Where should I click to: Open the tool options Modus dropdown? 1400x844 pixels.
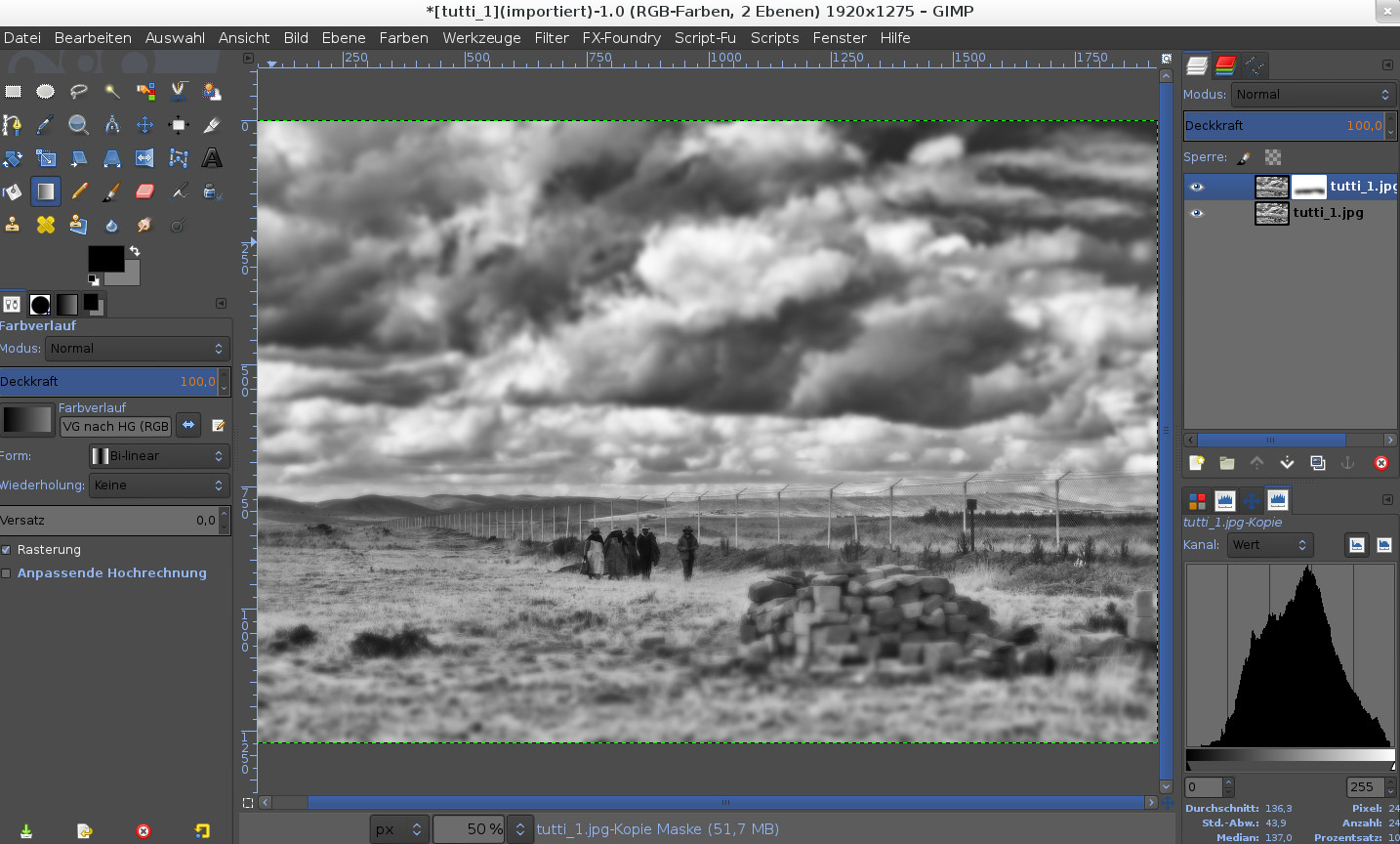pos(137,349)
